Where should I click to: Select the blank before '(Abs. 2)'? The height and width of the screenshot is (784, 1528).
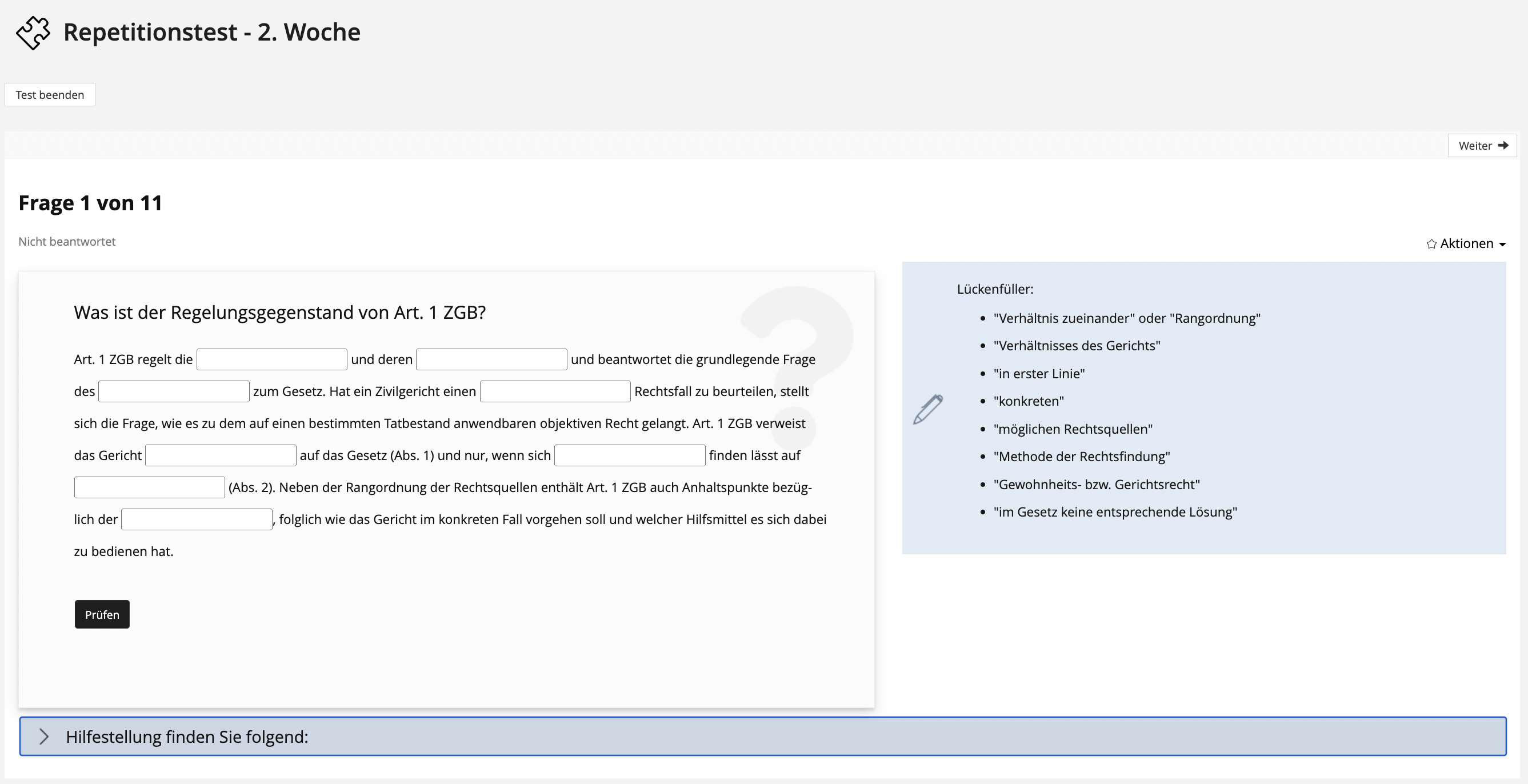point(150,487)
